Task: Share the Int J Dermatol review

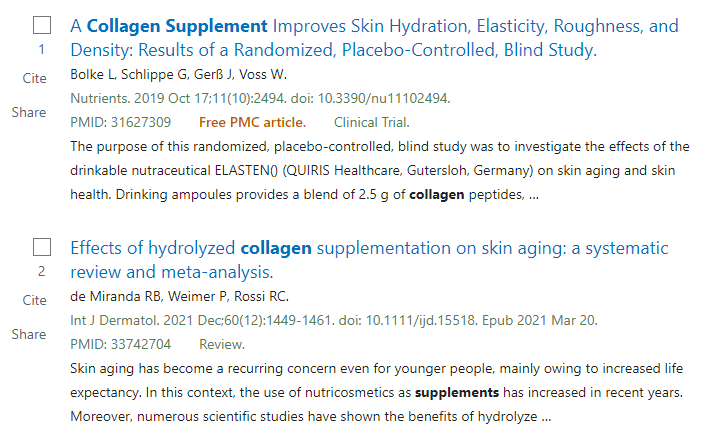Action: click(x=29, y=334)
